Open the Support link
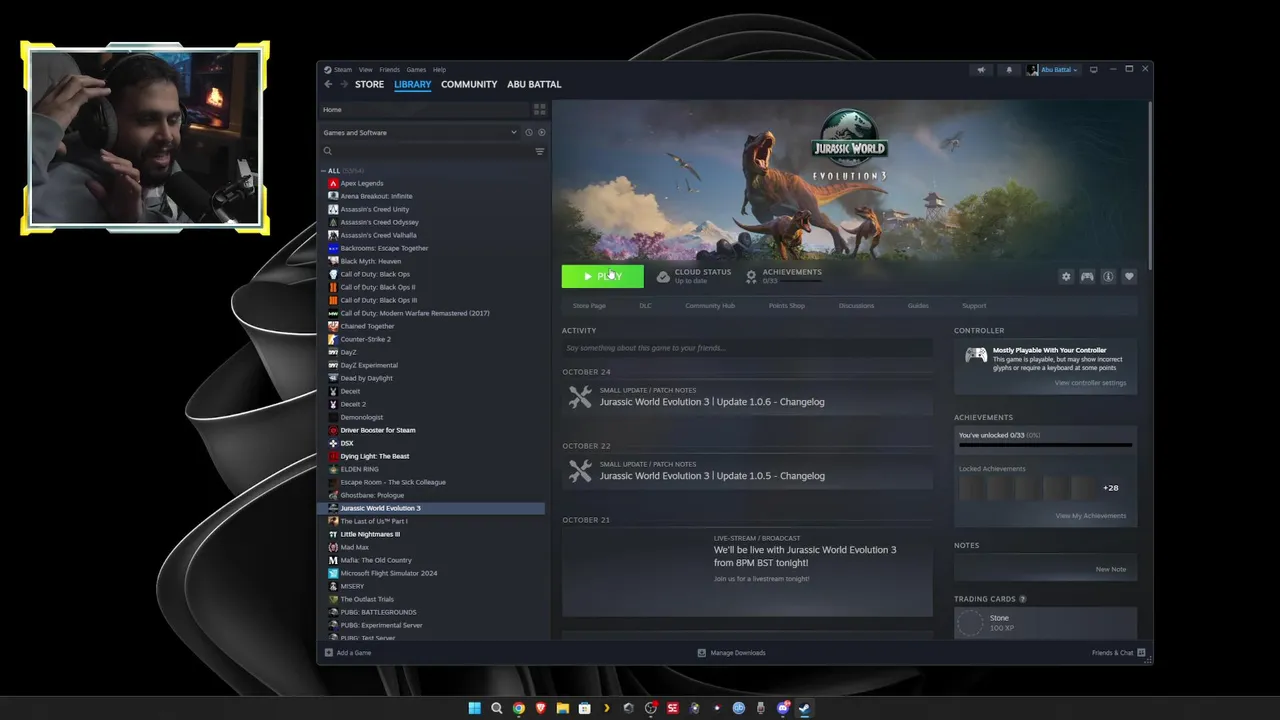The image size is (1280, 720). [x=974, y=306]
